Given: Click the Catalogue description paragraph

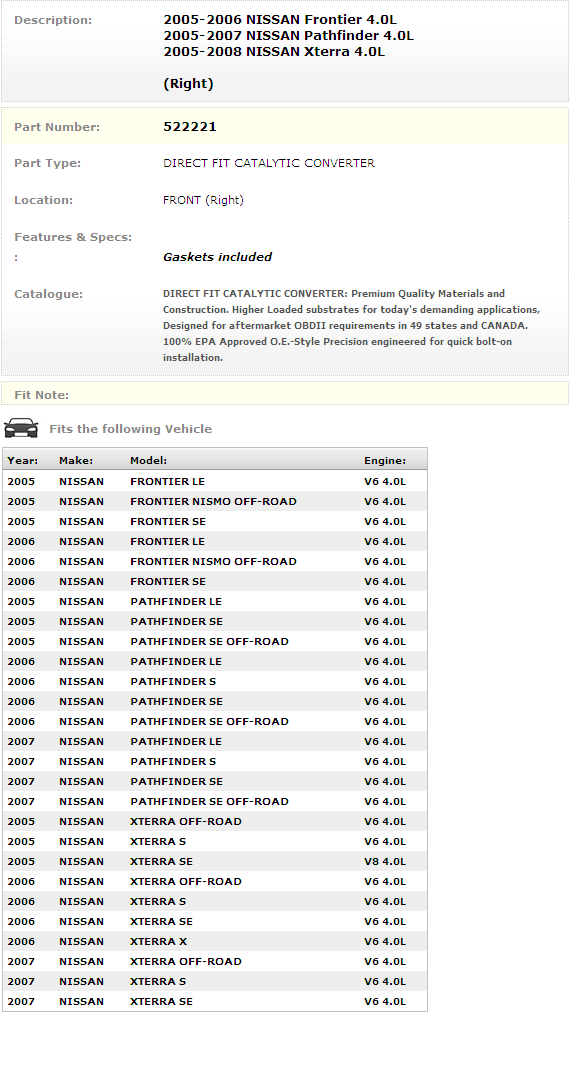Looking at the screenshot, I should pyautogui.click(x=352, y=325).
